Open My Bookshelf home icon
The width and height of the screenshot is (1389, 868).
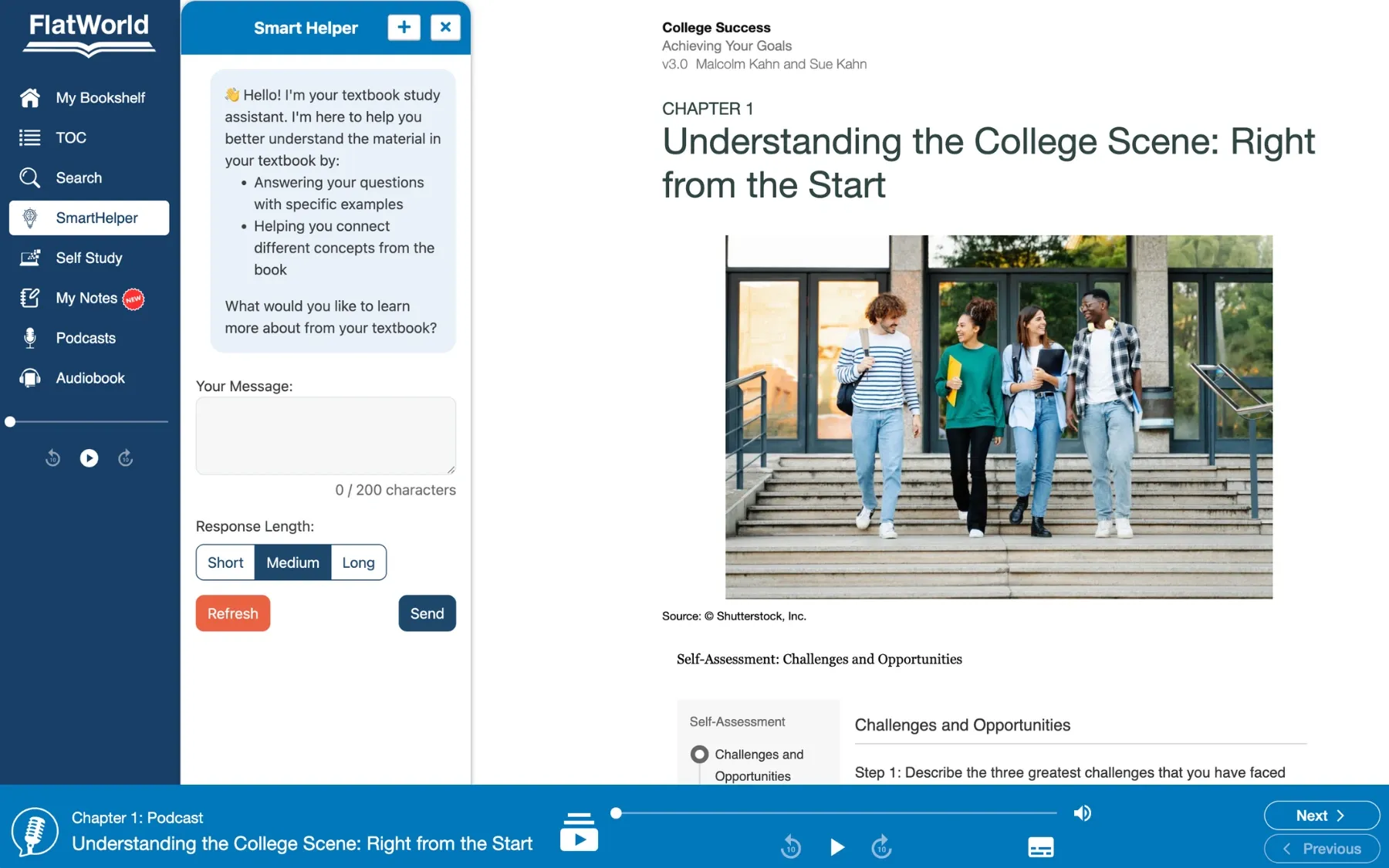click(30, 97)
